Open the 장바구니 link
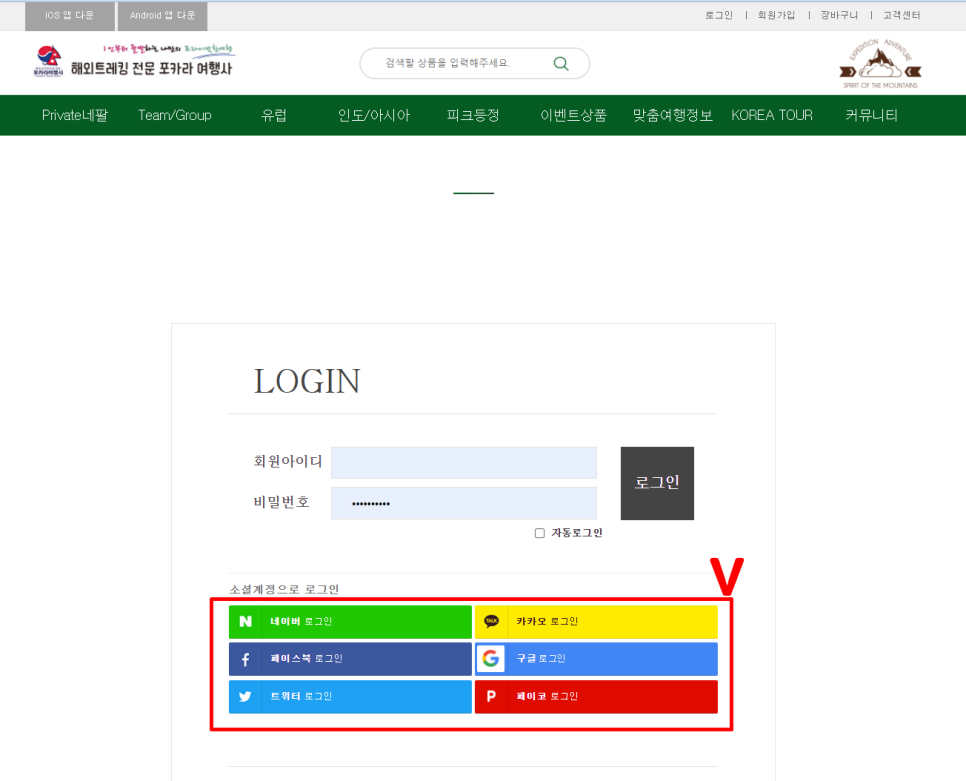The image size is (966, 781). tap(838, 15)
